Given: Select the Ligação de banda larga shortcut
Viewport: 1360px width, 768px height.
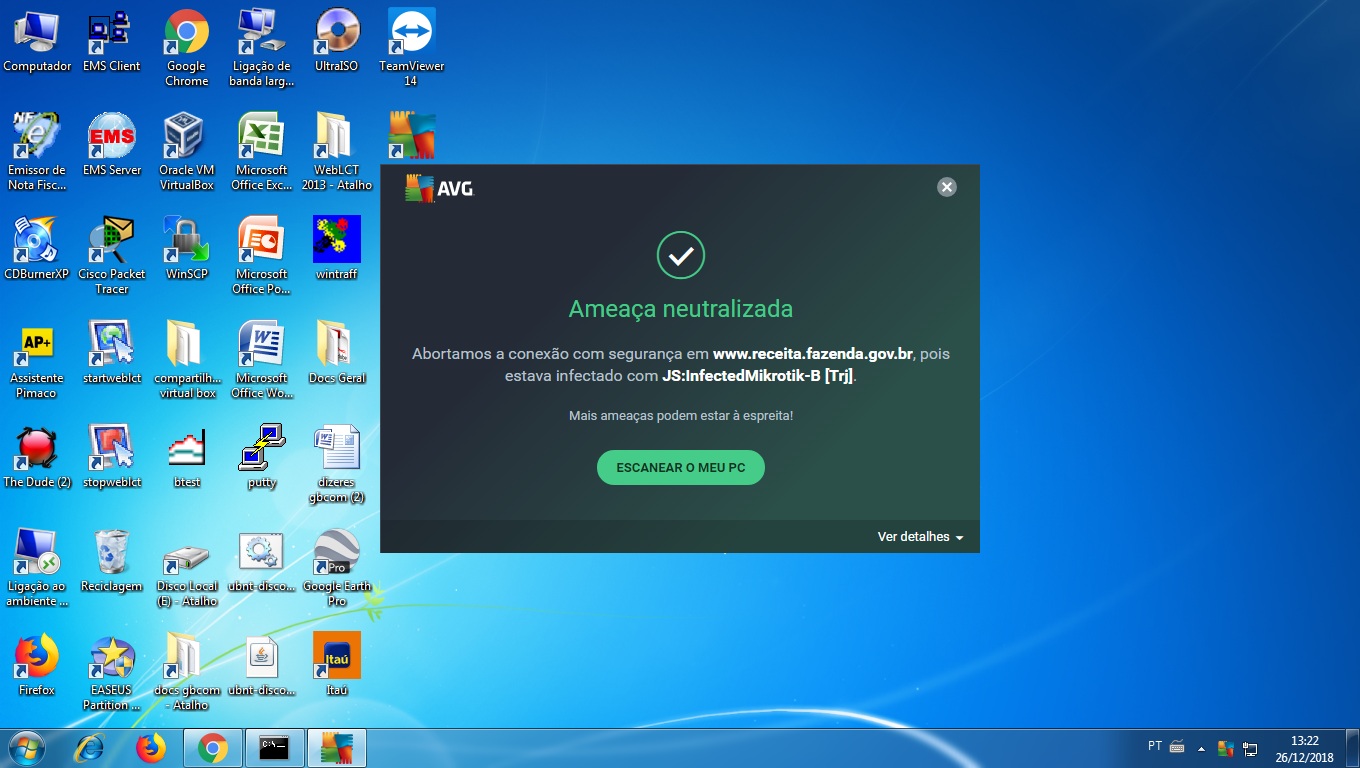Looking at the screenshot, I should (x=262, y=48).
